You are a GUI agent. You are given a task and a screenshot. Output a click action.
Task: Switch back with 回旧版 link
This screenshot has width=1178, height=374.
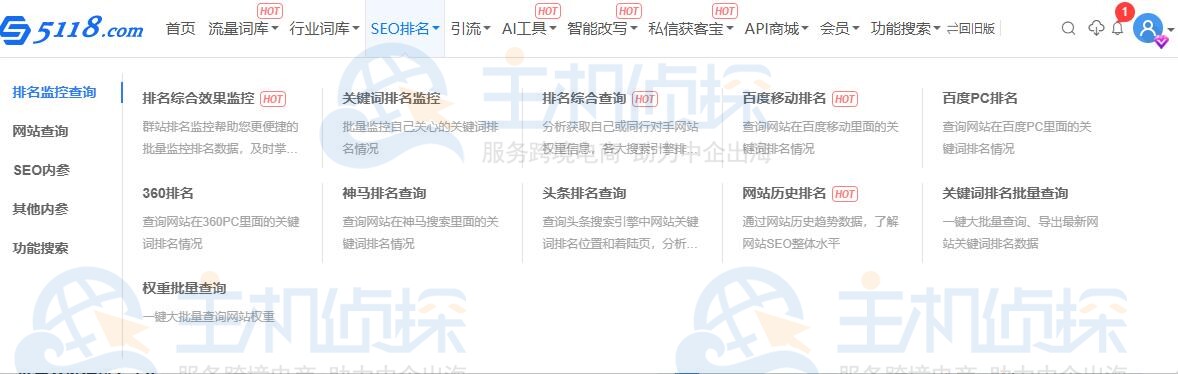(x=971, y=29)
